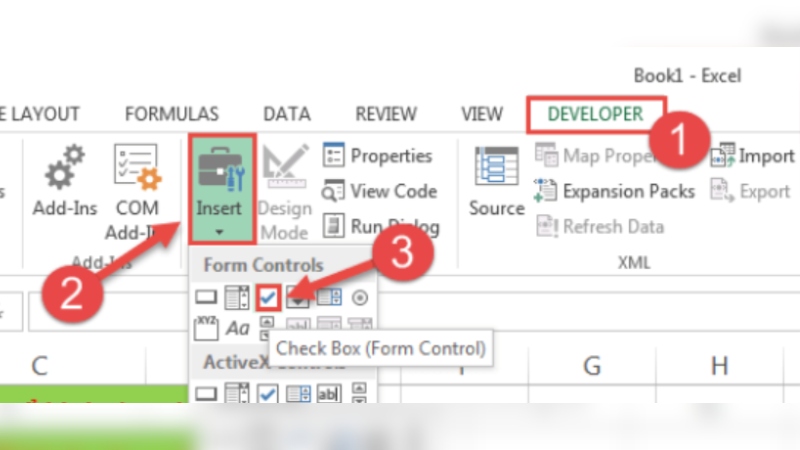This screenshot has height=450, width=800.
Task: Expand the Insert controls dropdown
Action: tap(222, 189)
